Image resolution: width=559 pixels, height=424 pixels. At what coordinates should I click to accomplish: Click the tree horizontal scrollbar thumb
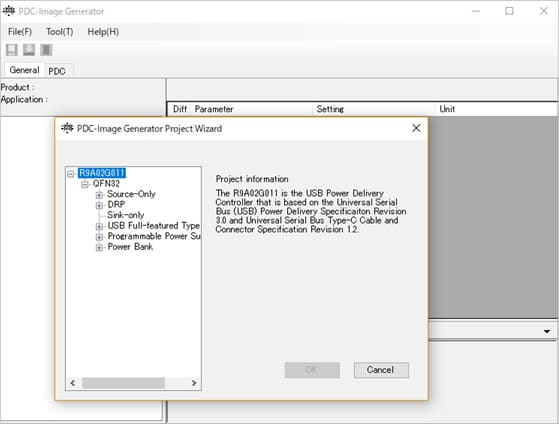pos(123,383)
